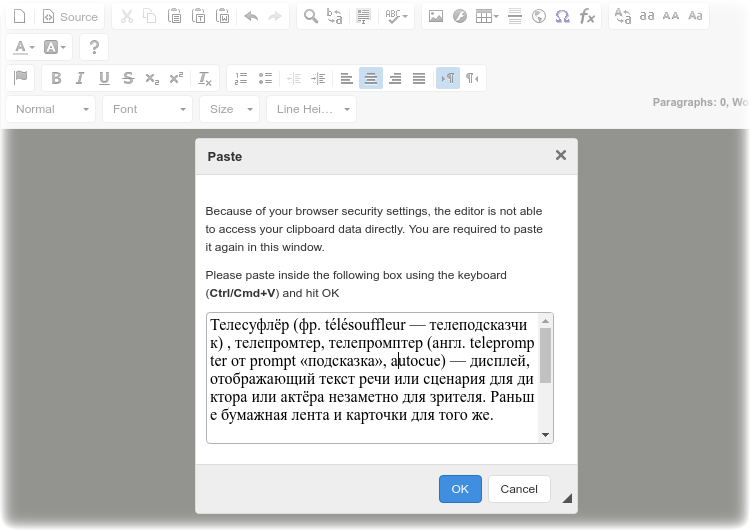Click the anchor flag icon
Image resolution: width=750 pixels, height=530 pixels.
click(21, 78)
